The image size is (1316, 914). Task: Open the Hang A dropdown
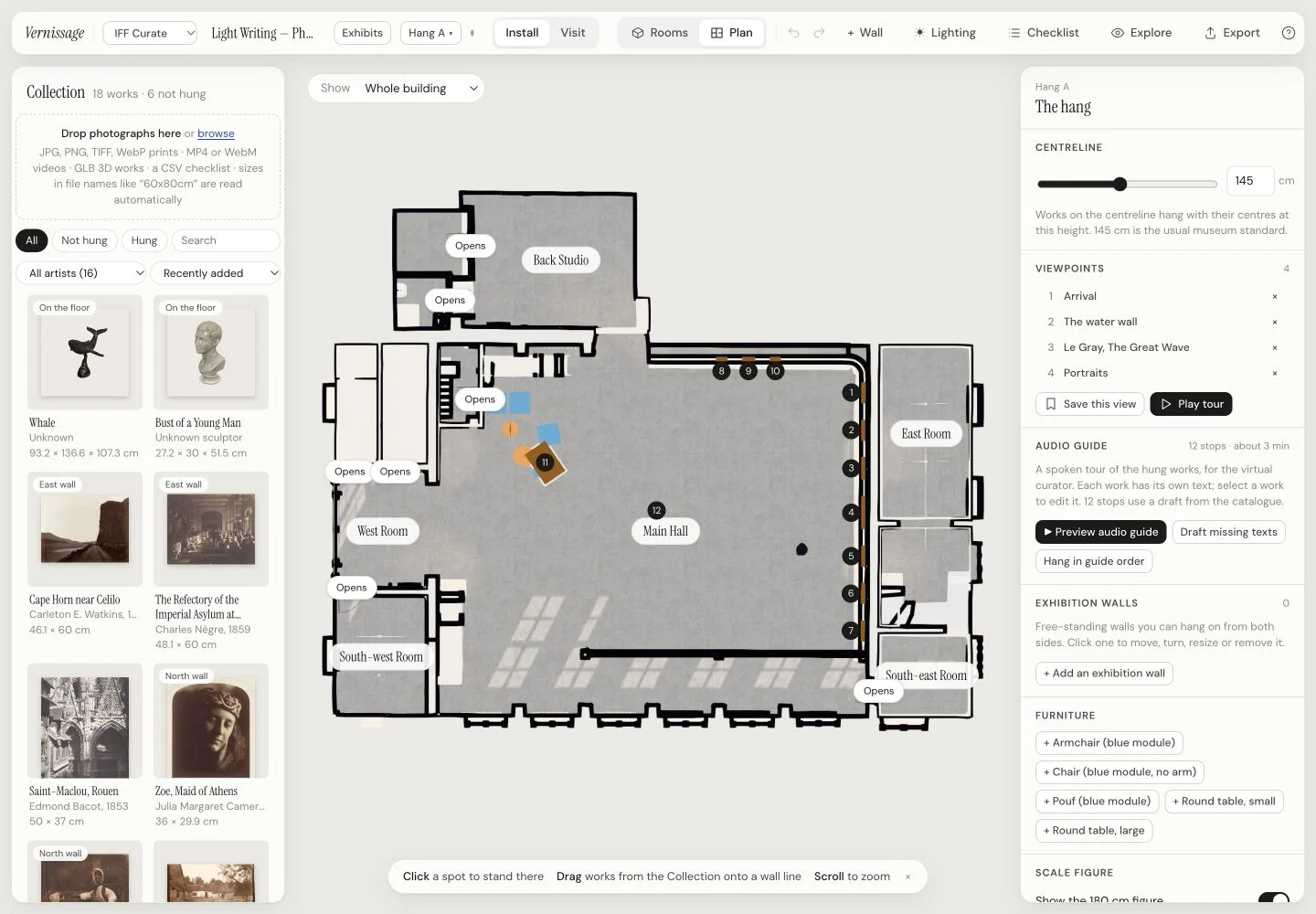pos(430,33)
